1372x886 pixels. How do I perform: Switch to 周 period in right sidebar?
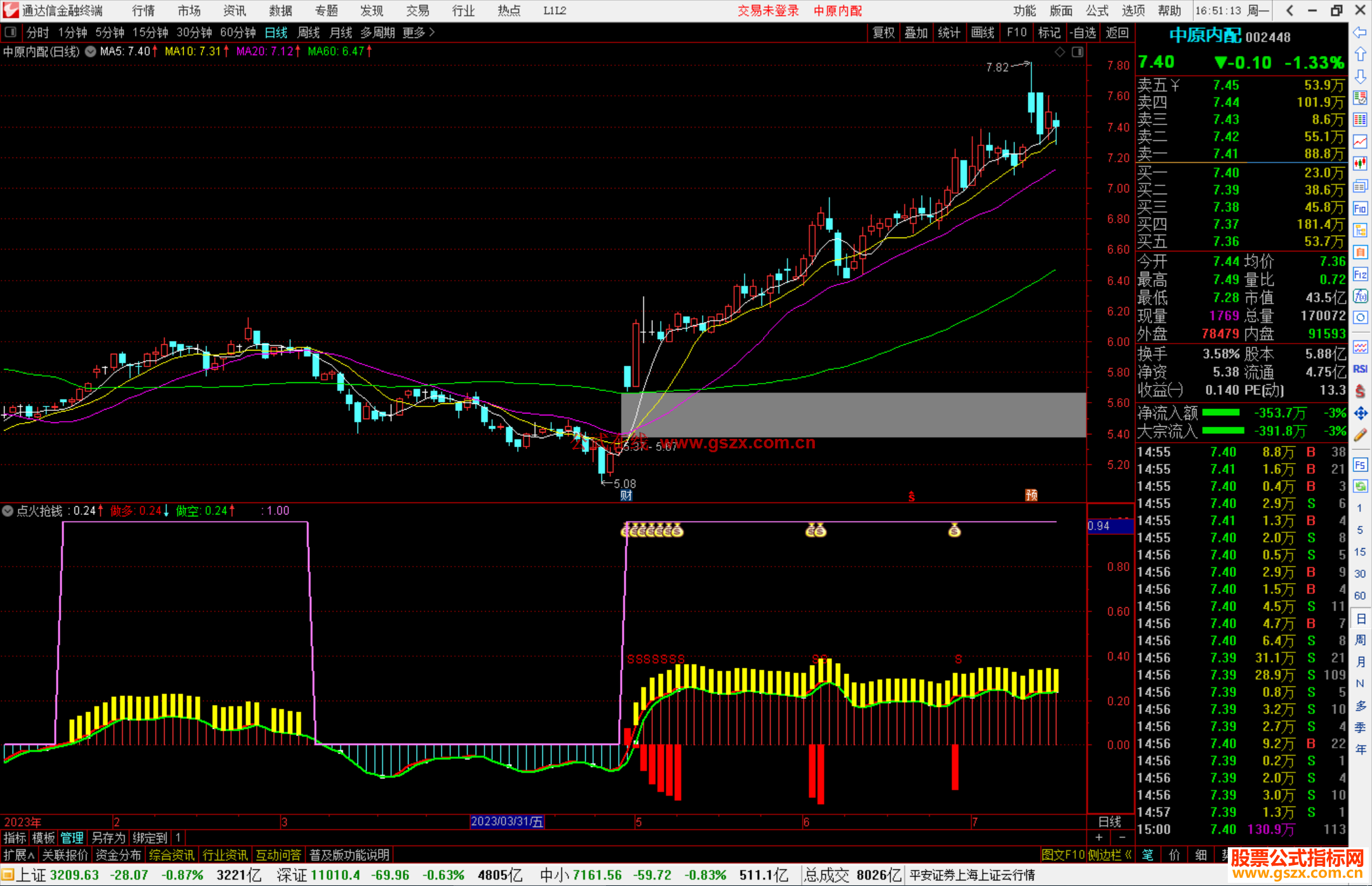[x=1360, y=640]
